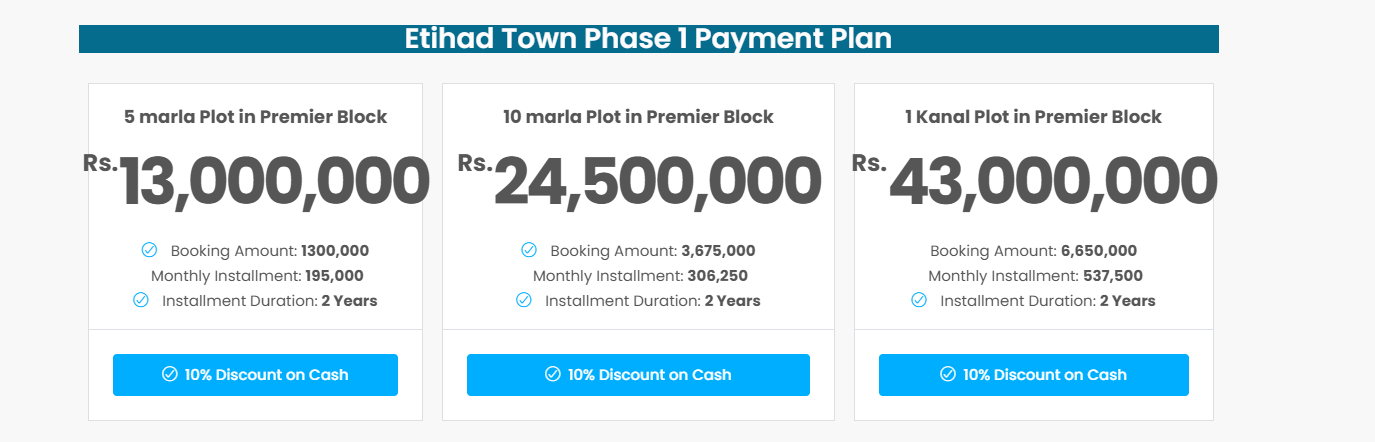
Task: Click check icon beside 5 marla Booking Amount
Action: [x=149, y=250]
